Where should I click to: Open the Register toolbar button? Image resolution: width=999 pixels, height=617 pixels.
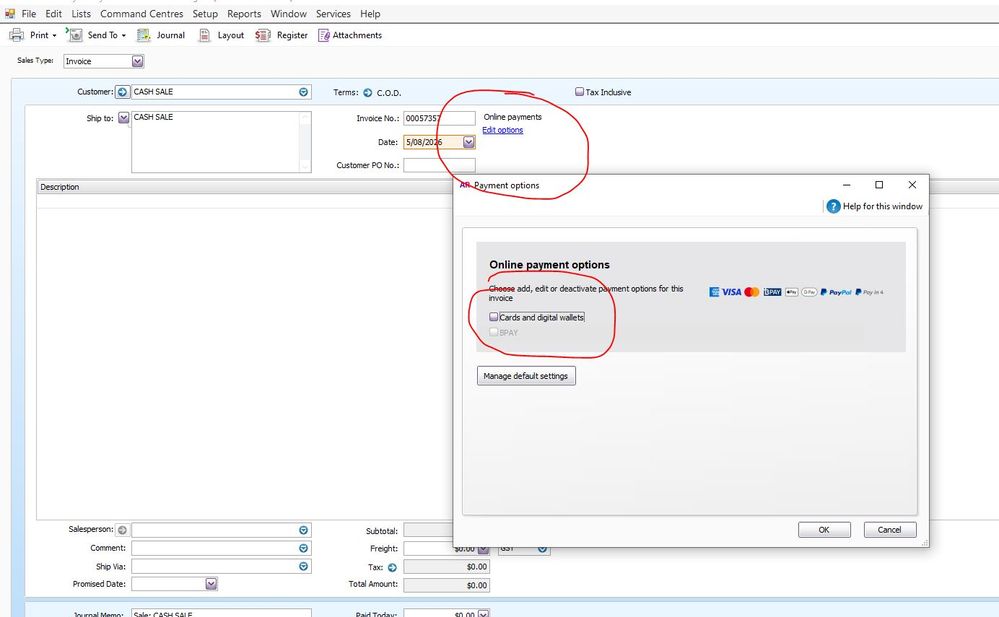[281, 35]
